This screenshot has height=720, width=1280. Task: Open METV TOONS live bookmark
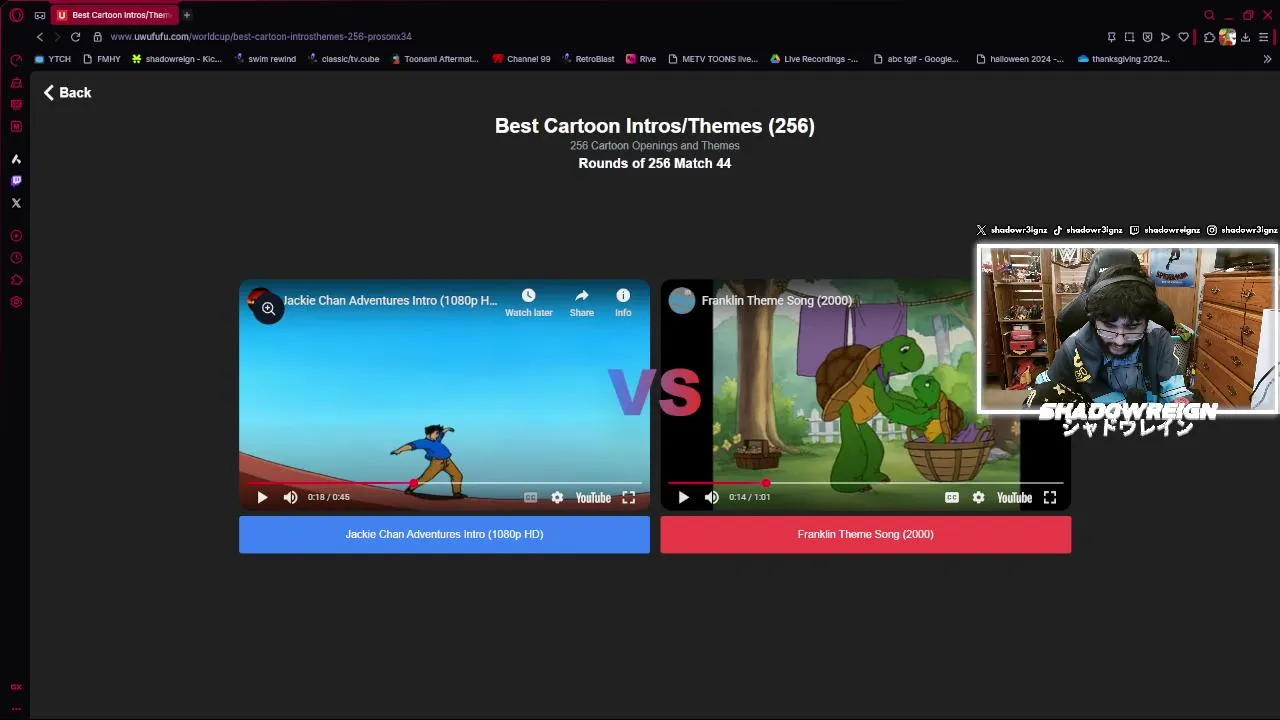(x=713, y=59)
